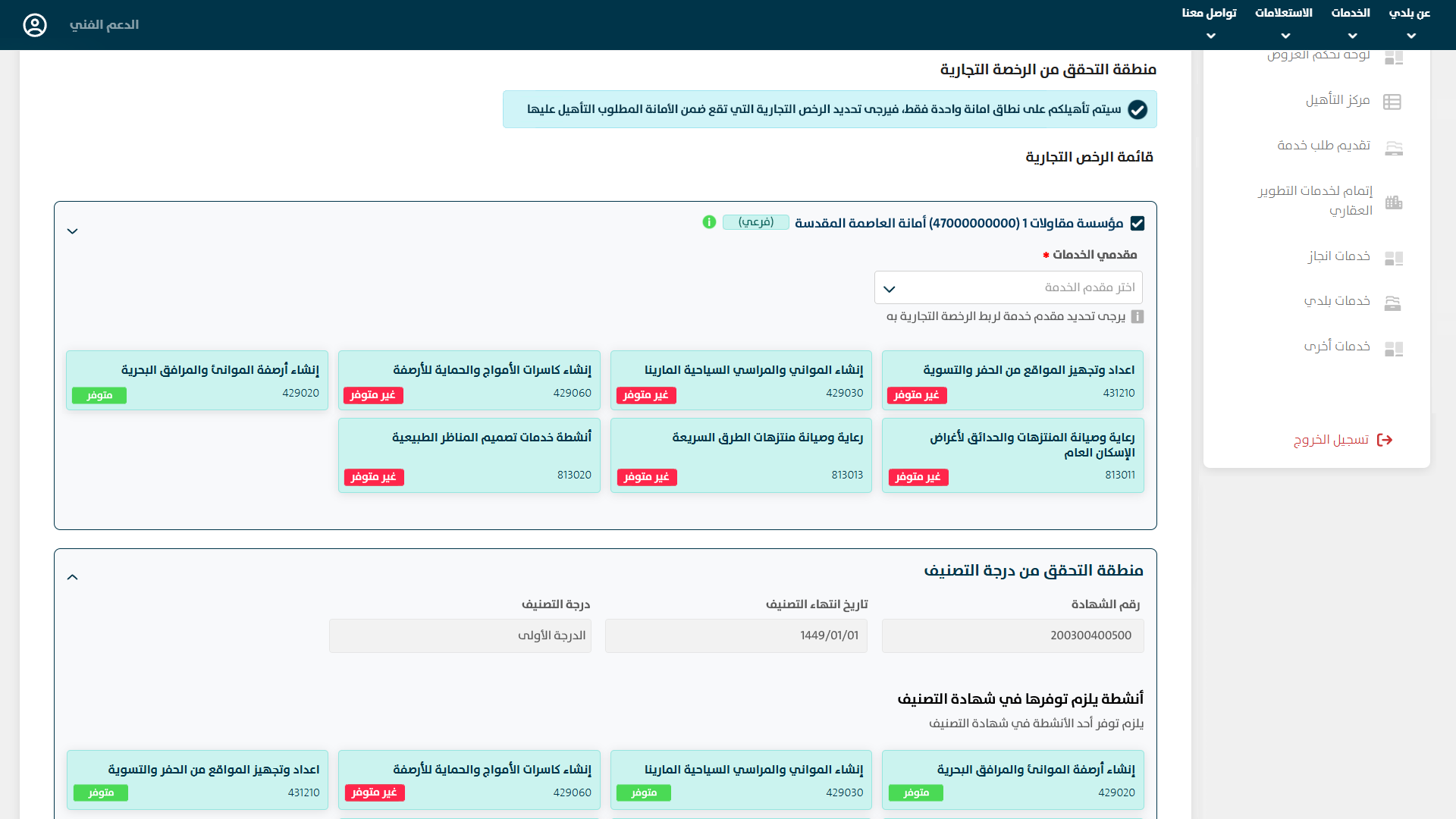Click تقديم طلب خدمة sidebar icon

tap(1393, 147)
